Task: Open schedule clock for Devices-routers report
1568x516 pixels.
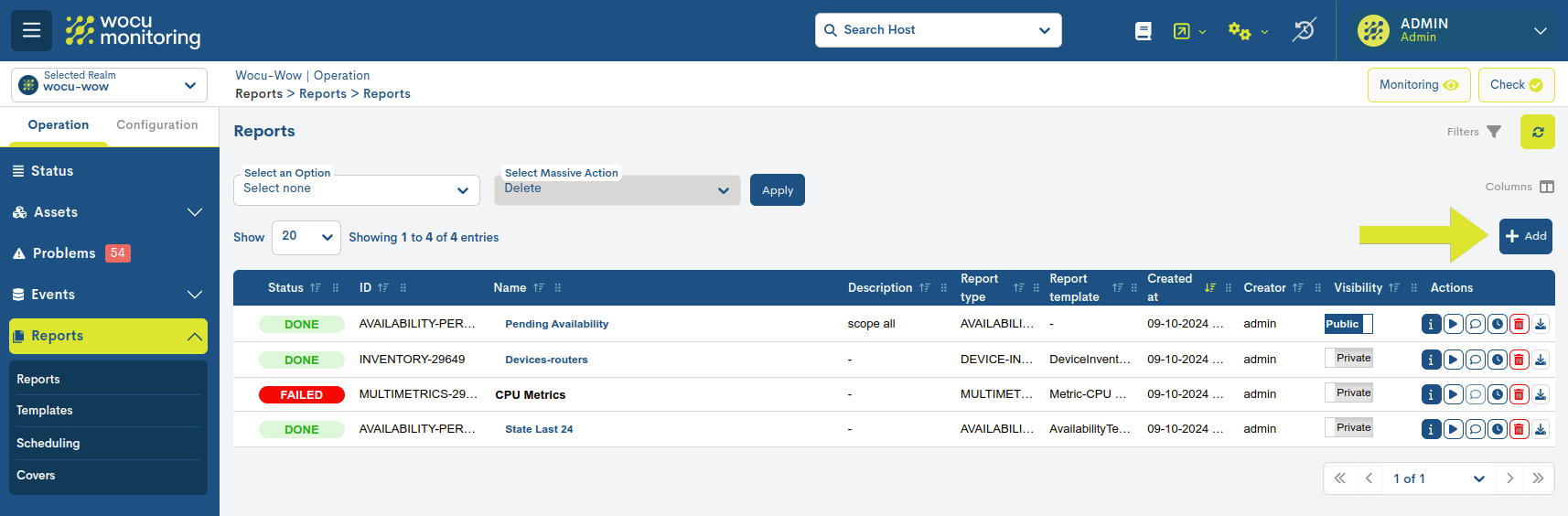Action: [1498, 360]
